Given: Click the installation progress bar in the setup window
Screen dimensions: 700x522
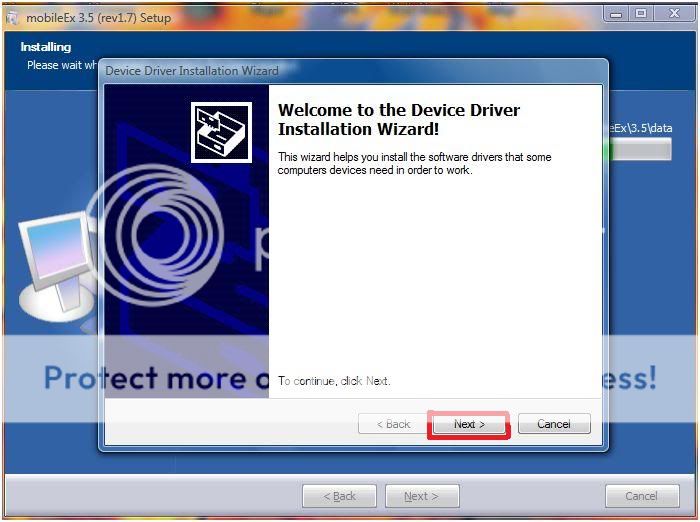Looking at the screenshot, I should point(640,149).
